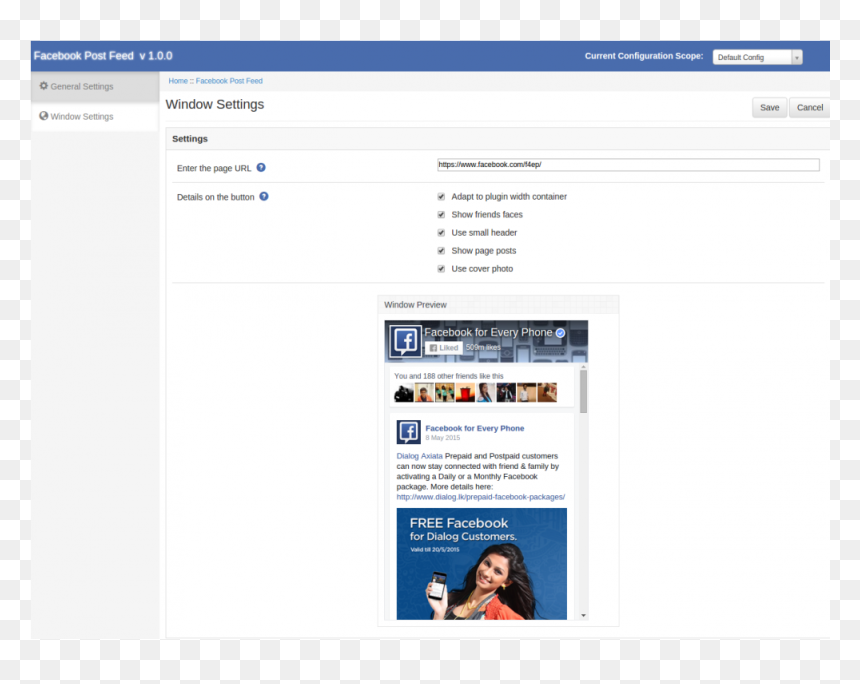The height and width of the screenshot is (684, 860).
Task: Toggle Show friends faces checkbox
Action: click(441, 214)
